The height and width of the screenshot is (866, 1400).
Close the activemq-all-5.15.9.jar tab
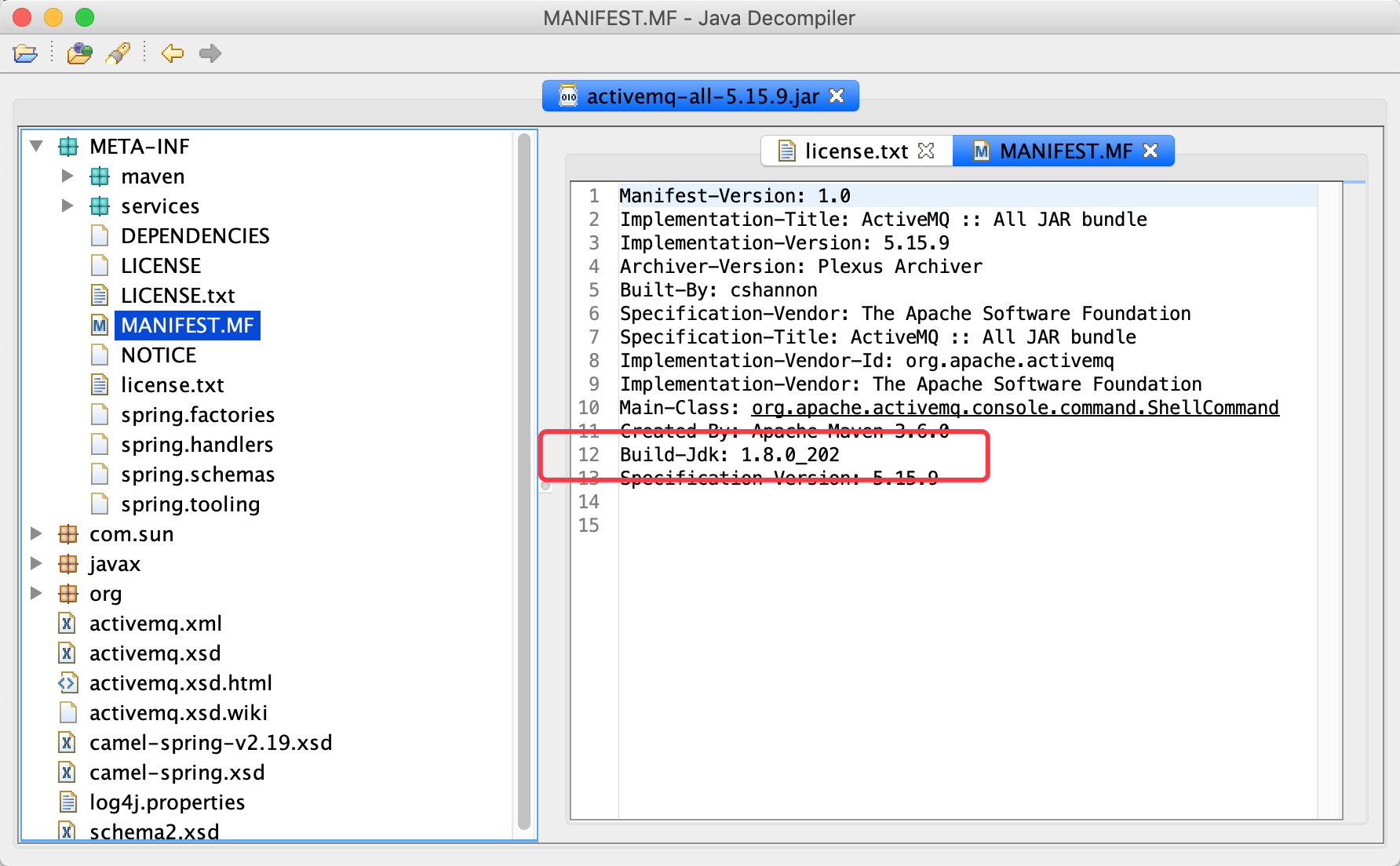[x=837, y=96]
